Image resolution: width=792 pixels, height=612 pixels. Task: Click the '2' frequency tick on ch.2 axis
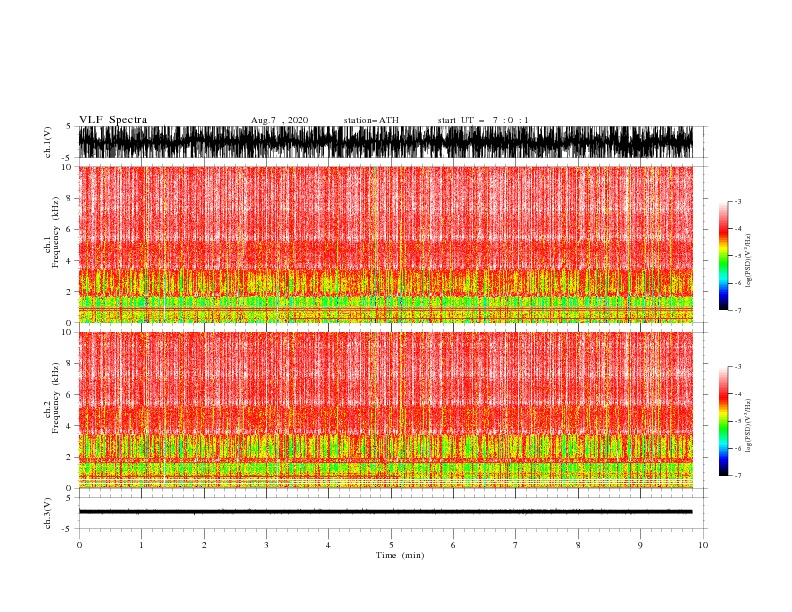(x=70, y=457)
